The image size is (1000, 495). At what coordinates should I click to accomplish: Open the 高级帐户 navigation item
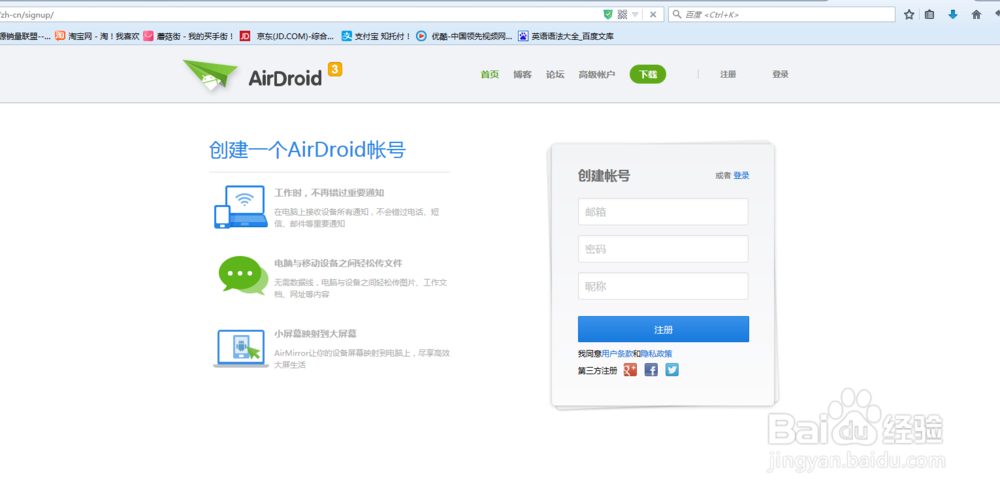pos(596,75)
